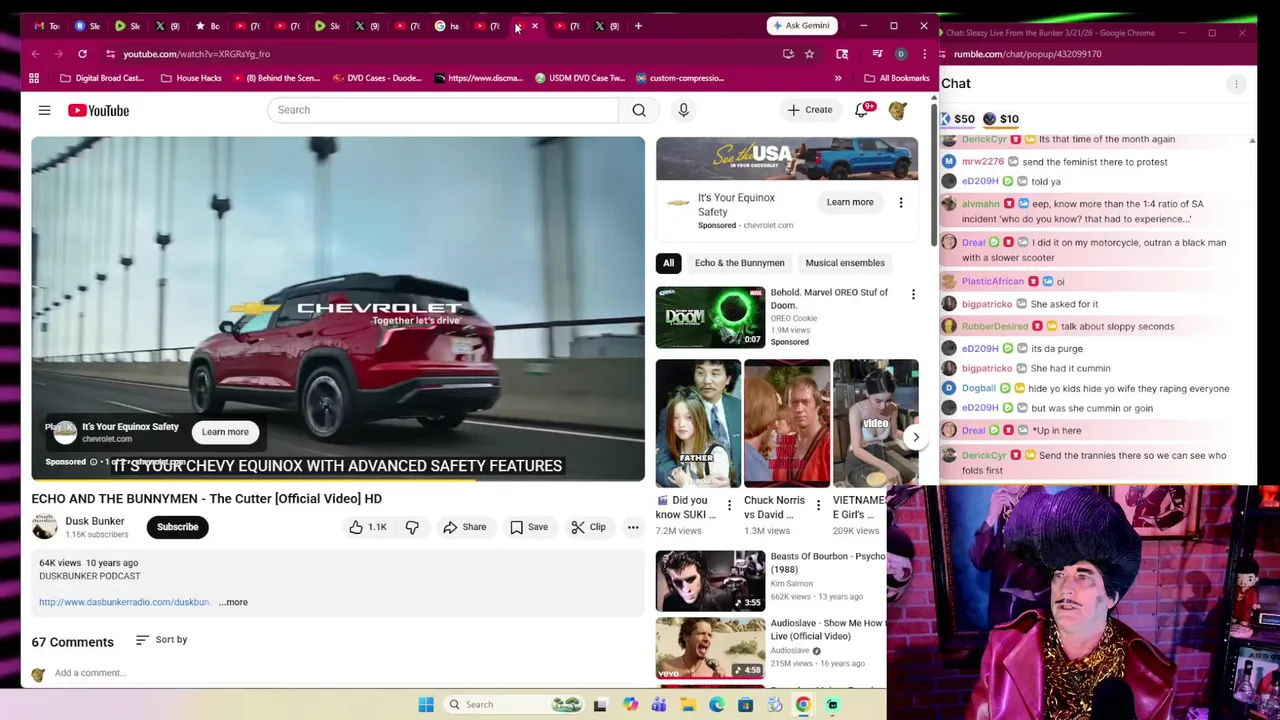The image size is (1280, 720).
Task: Launch Microsoft Edge from the taskbar
Action: click(717, 704)
